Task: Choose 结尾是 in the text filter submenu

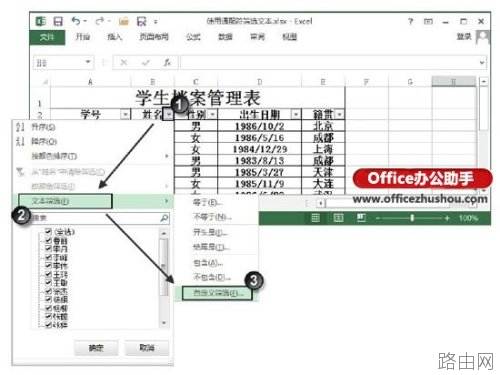Action: 217,247
